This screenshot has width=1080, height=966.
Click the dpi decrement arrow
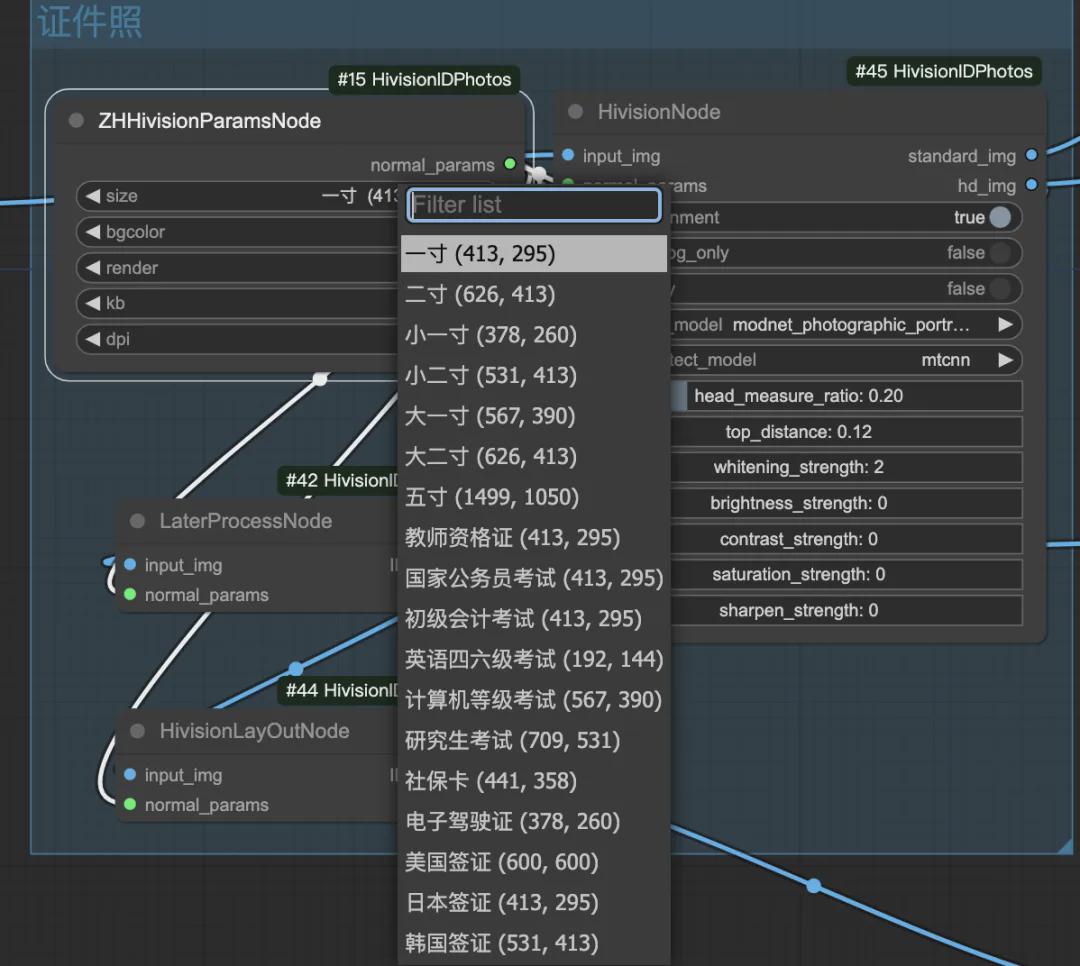click(93, 338)
